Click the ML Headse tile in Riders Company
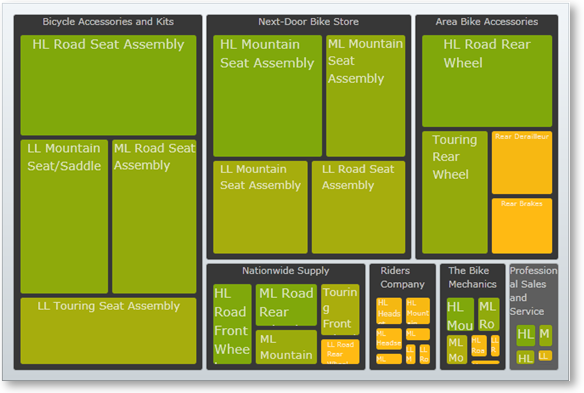 389,339
